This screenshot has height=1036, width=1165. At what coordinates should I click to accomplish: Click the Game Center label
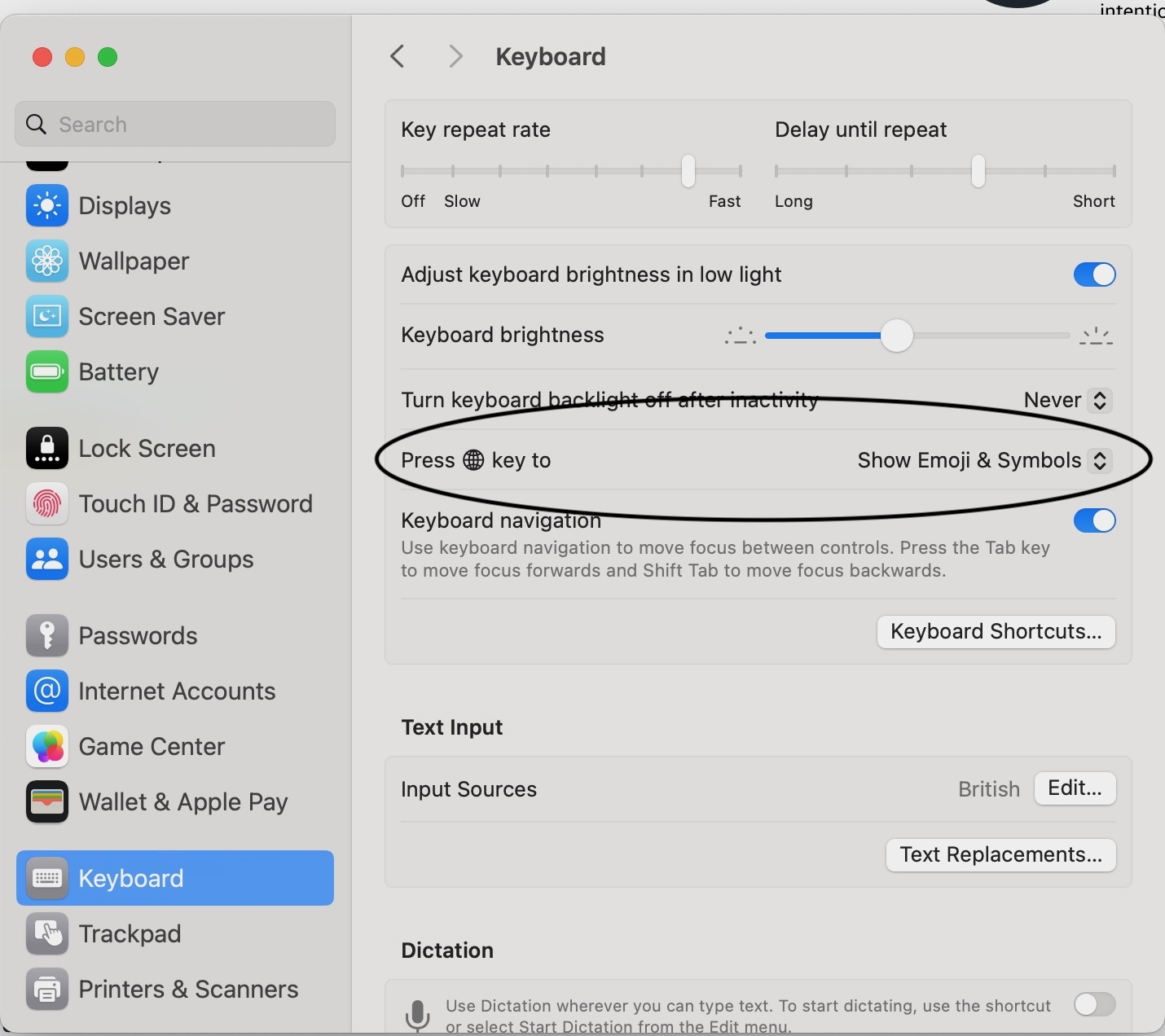pos(152,746)
